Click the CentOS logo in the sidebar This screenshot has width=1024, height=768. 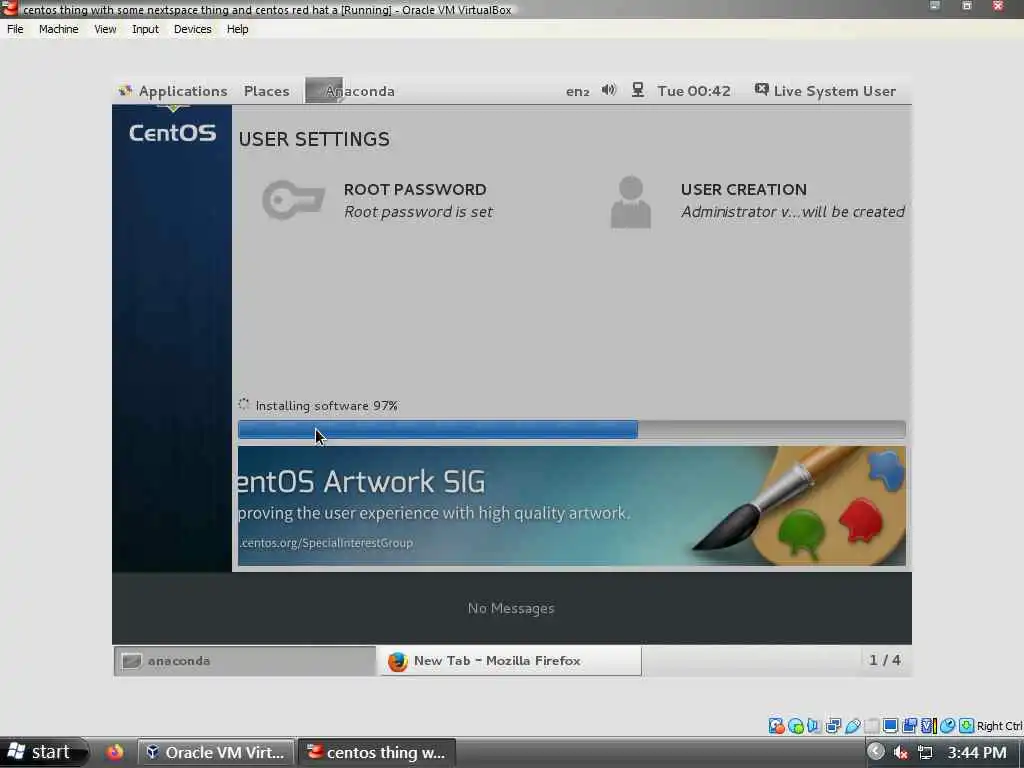click(172, 133)
